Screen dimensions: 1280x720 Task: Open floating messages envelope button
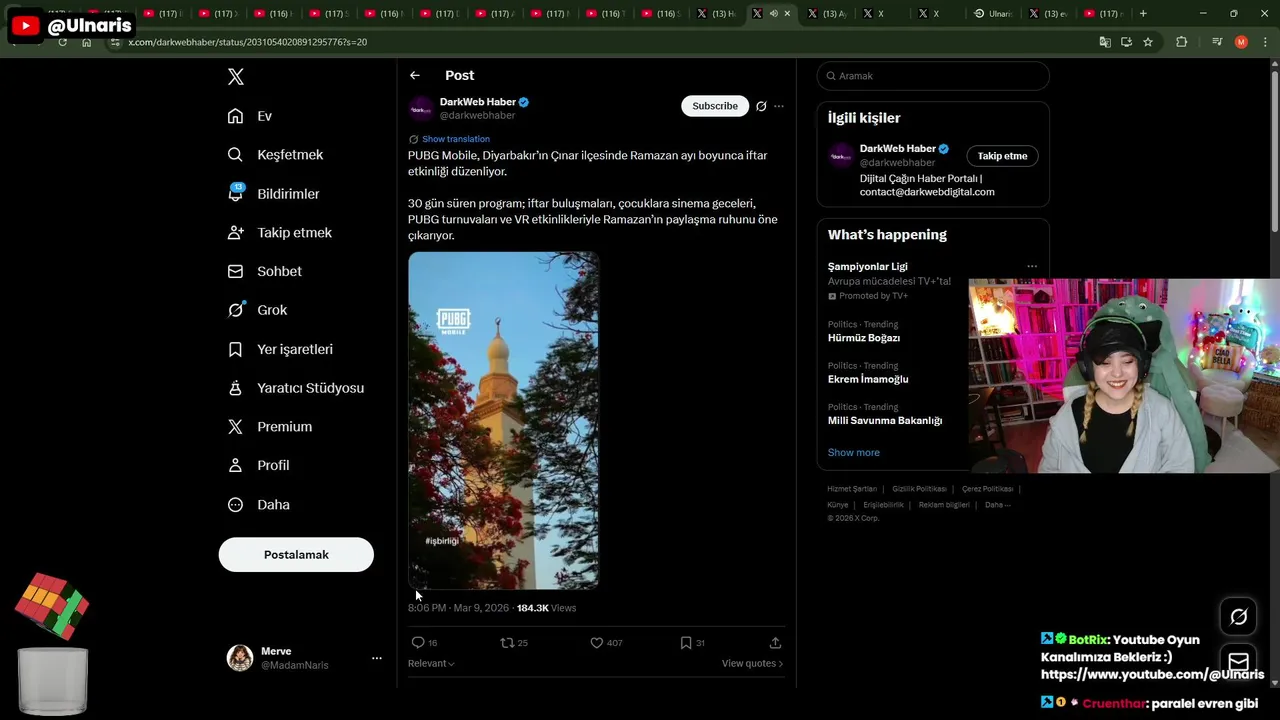coord(1238,662)
